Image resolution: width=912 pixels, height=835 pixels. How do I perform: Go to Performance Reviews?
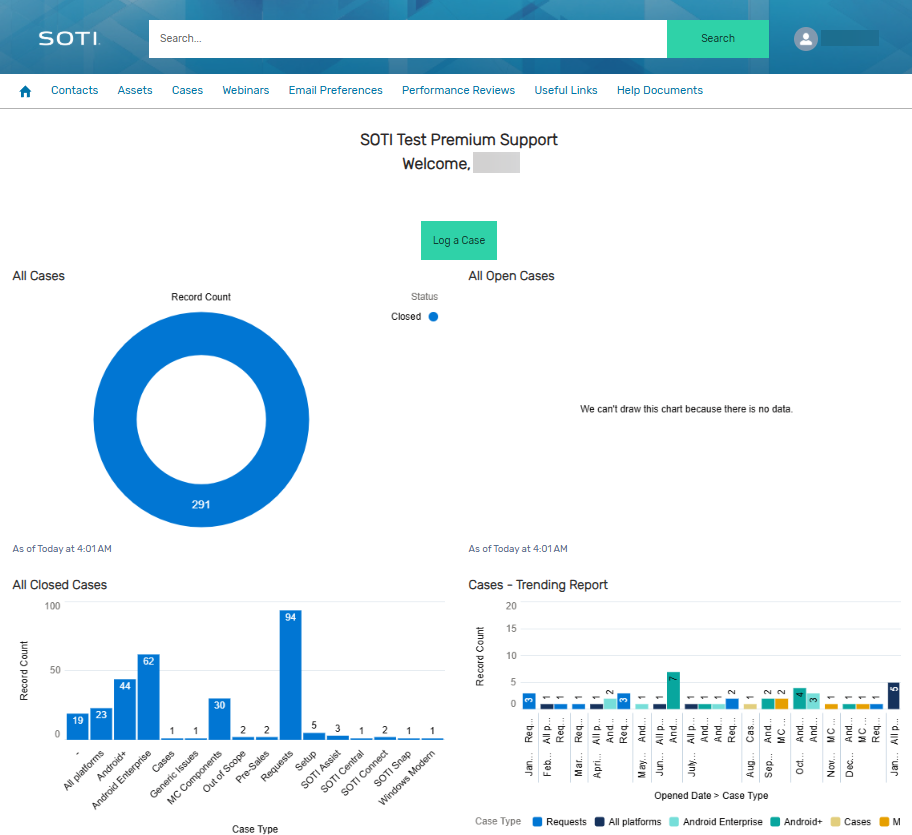point(458,90)
